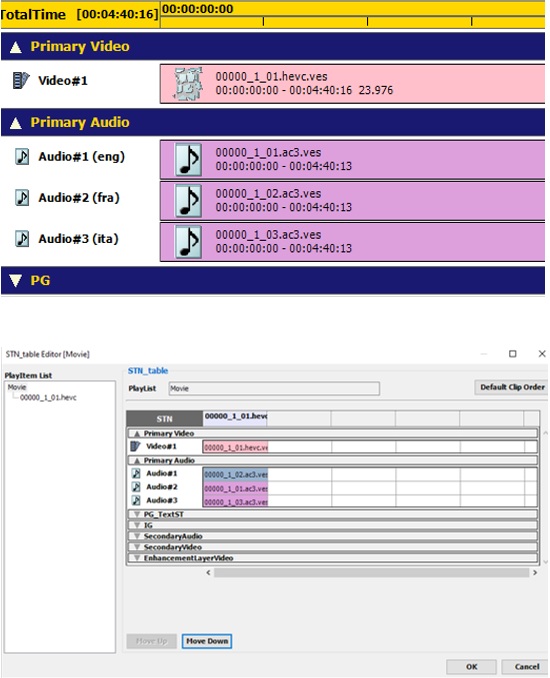
Task: Click the timeline ruler at 00:00:00:00
Action: click(x=198, y=9)
